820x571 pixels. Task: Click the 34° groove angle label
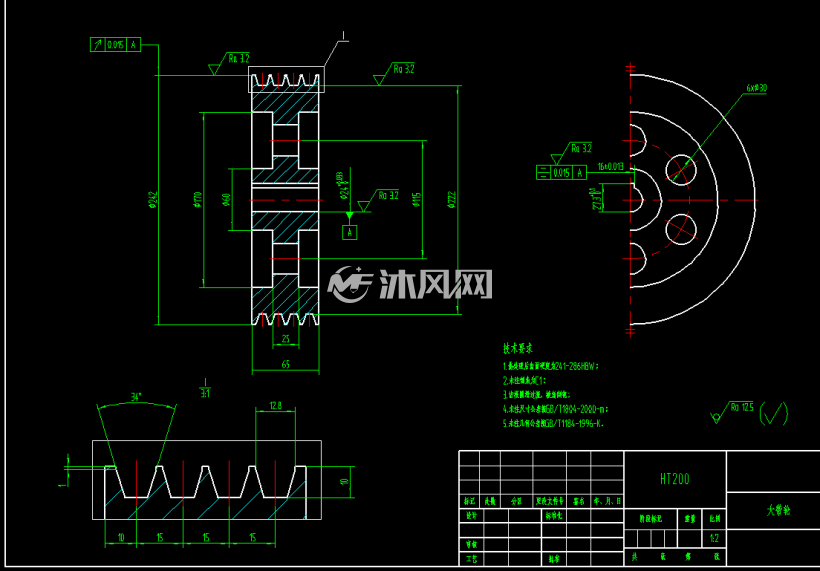[x=136, y=397]
